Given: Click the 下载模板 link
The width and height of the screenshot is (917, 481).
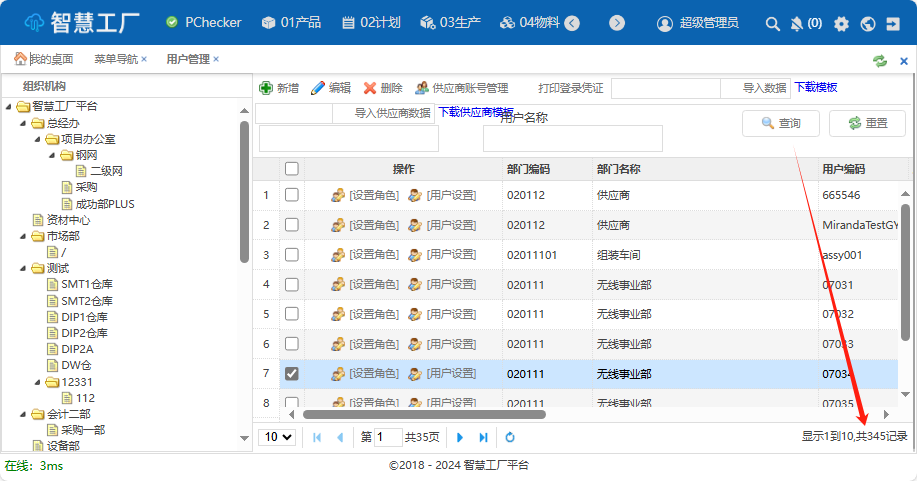Looking at the screenshot, I should tap(815, 88).
